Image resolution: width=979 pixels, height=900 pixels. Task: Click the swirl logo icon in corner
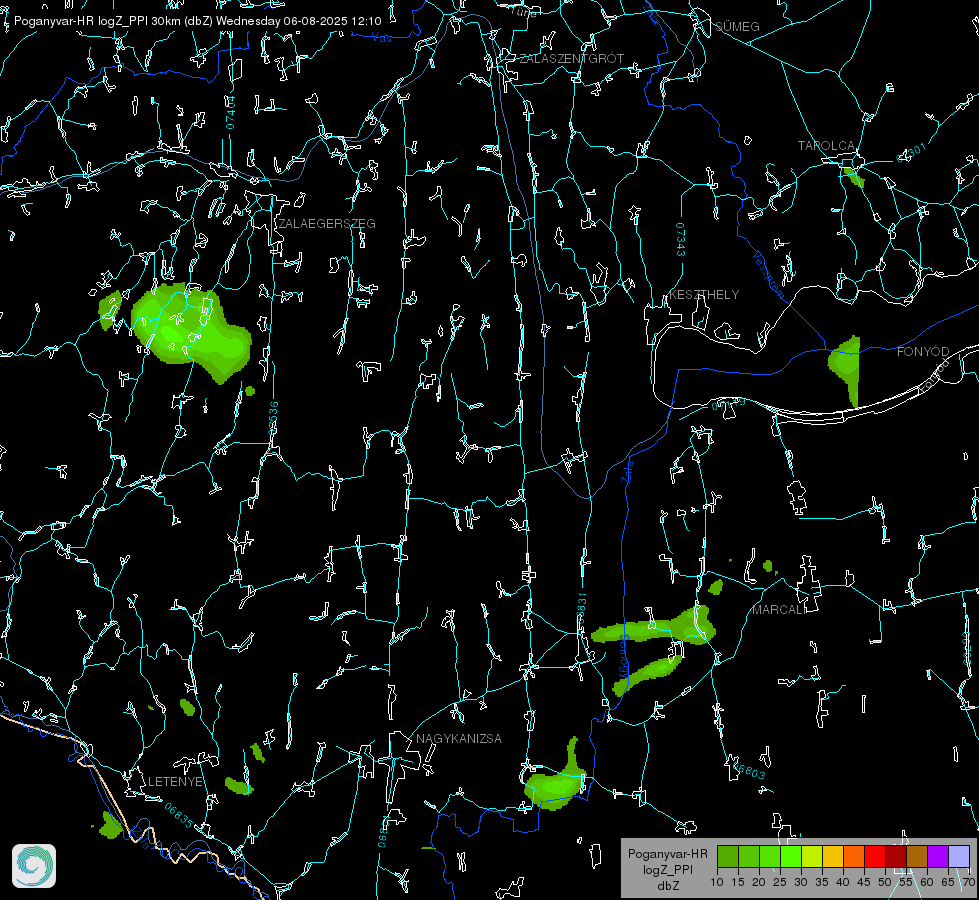click(x=34, y=866)
